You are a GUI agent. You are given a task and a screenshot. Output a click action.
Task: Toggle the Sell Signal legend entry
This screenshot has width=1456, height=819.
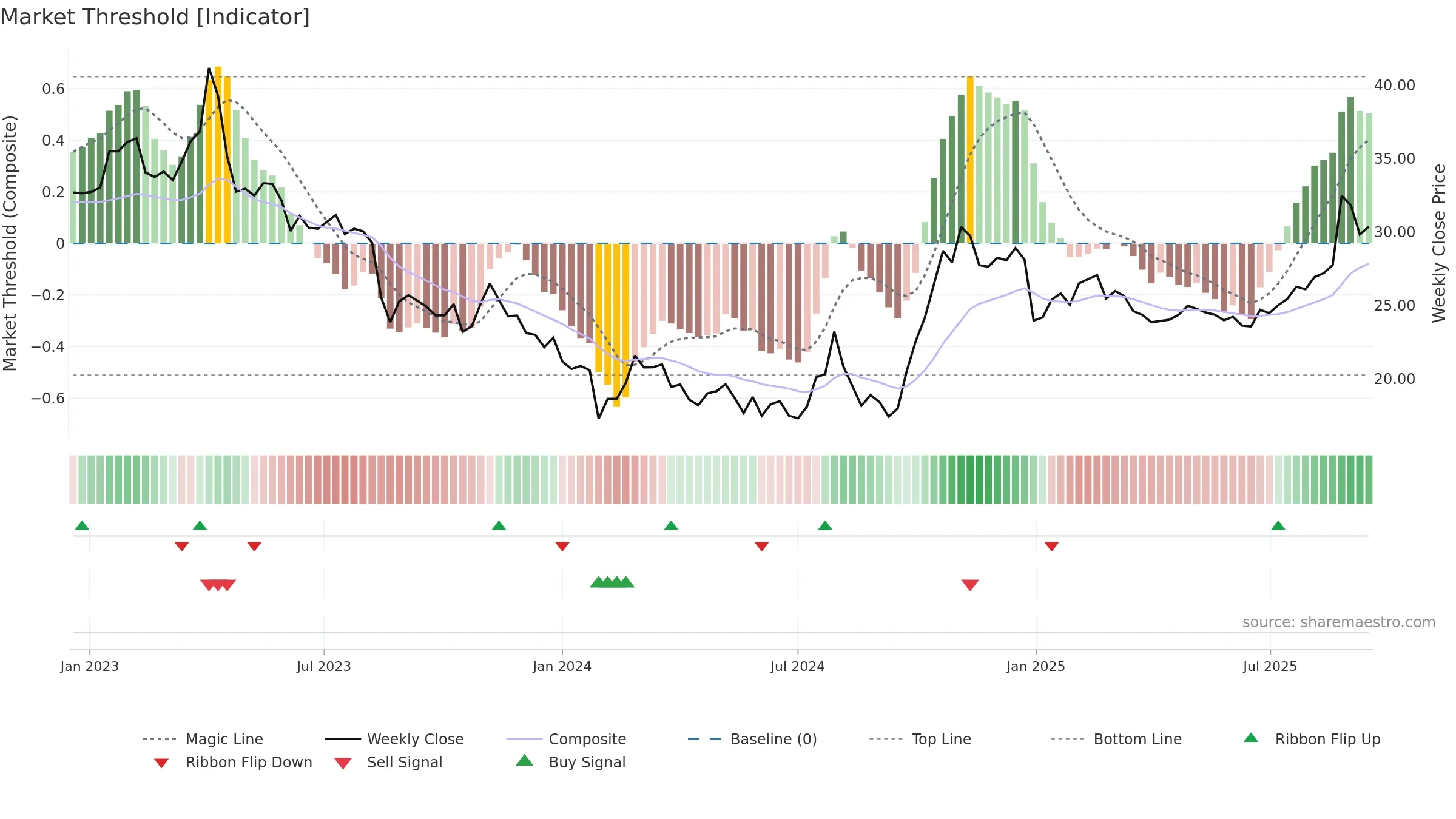tap(388, 762)
